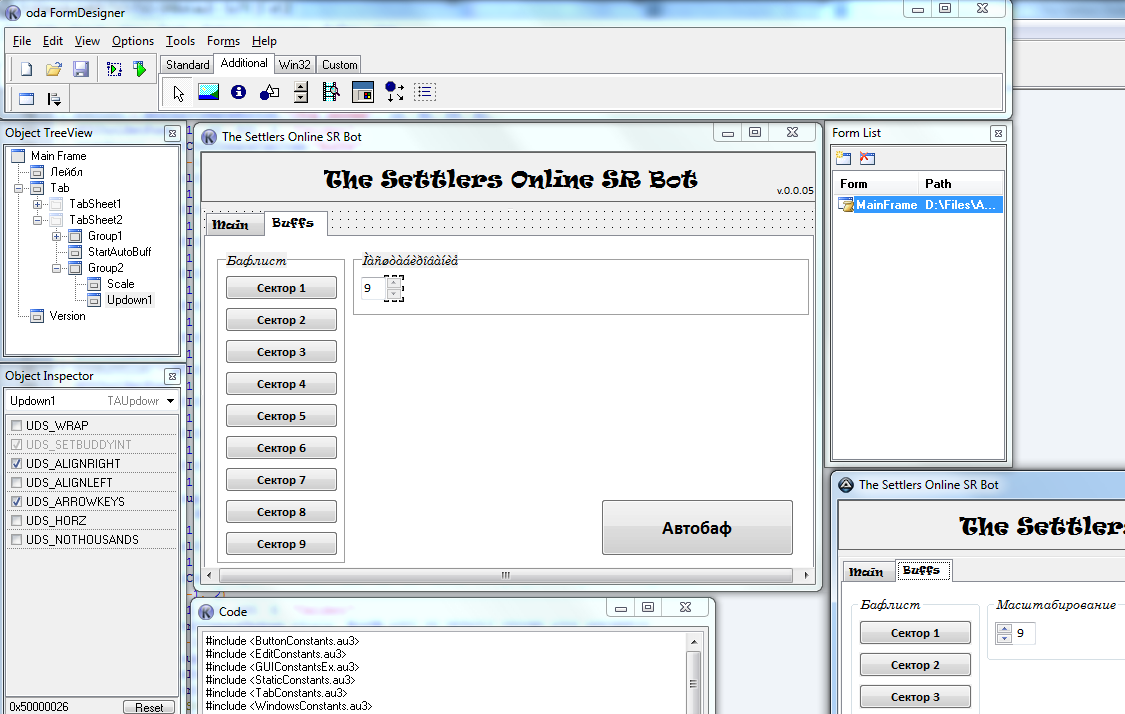Select the Graphic shapes control icon

(270, 92)
